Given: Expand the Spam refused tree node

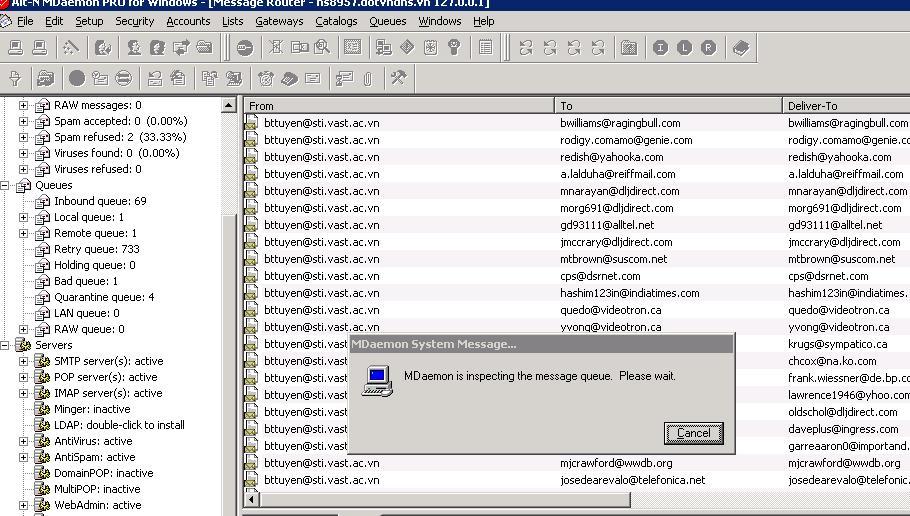Looking at the screenshot, I should coord(23,137).
